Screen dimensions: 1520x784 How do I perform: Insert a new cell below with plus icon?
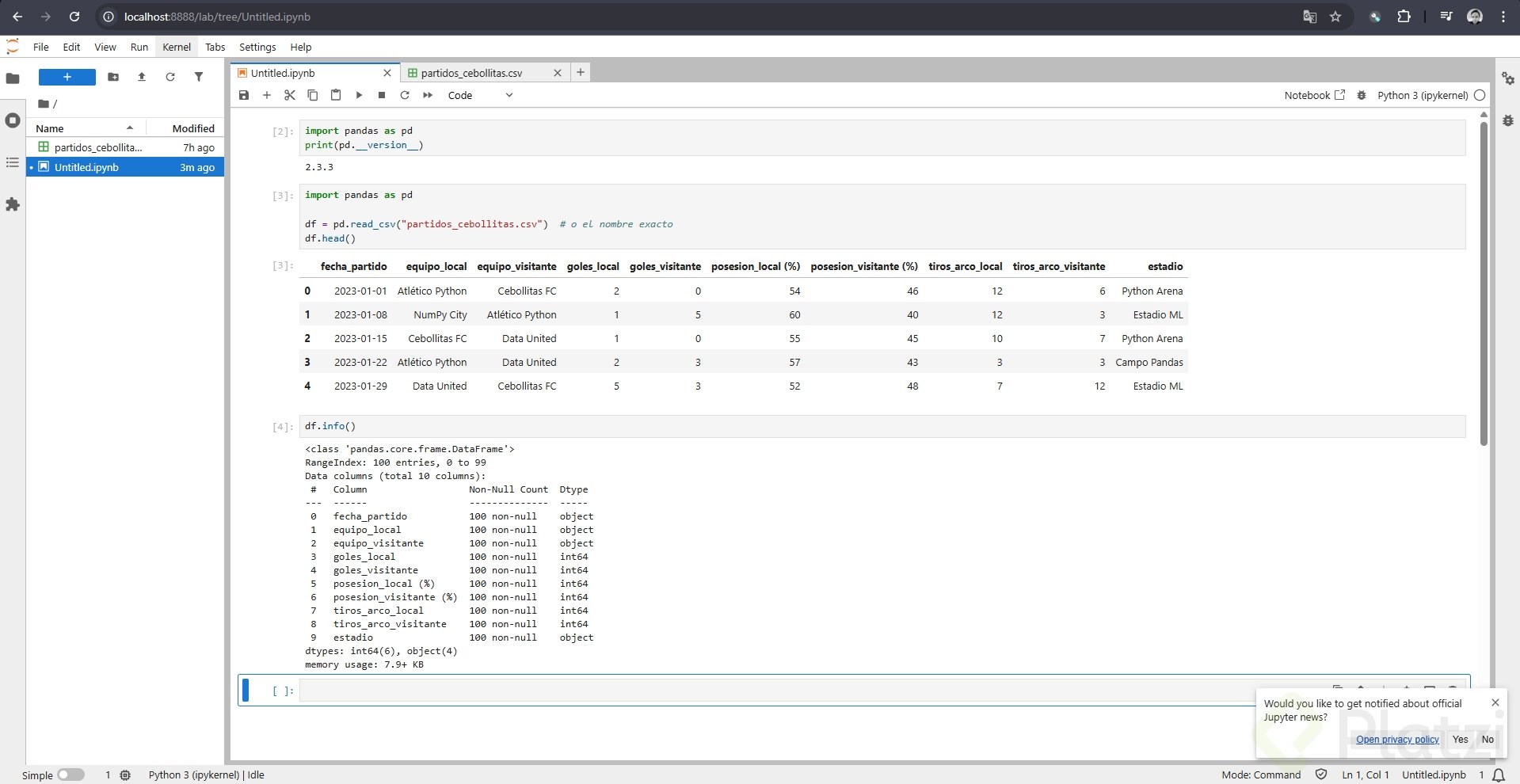click(267, 95)
